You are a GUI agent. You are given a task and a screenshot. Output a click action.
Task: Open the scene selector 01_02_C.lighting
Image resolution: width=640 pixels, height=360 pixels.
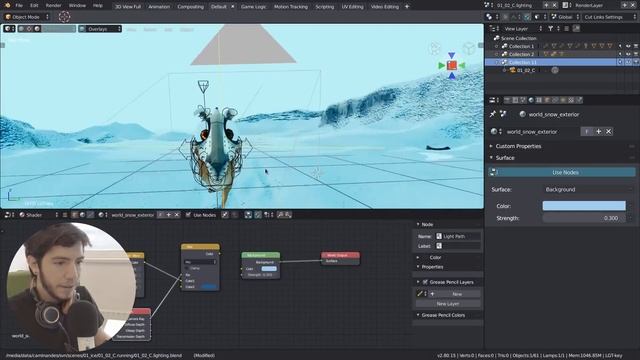pos(513,5)
